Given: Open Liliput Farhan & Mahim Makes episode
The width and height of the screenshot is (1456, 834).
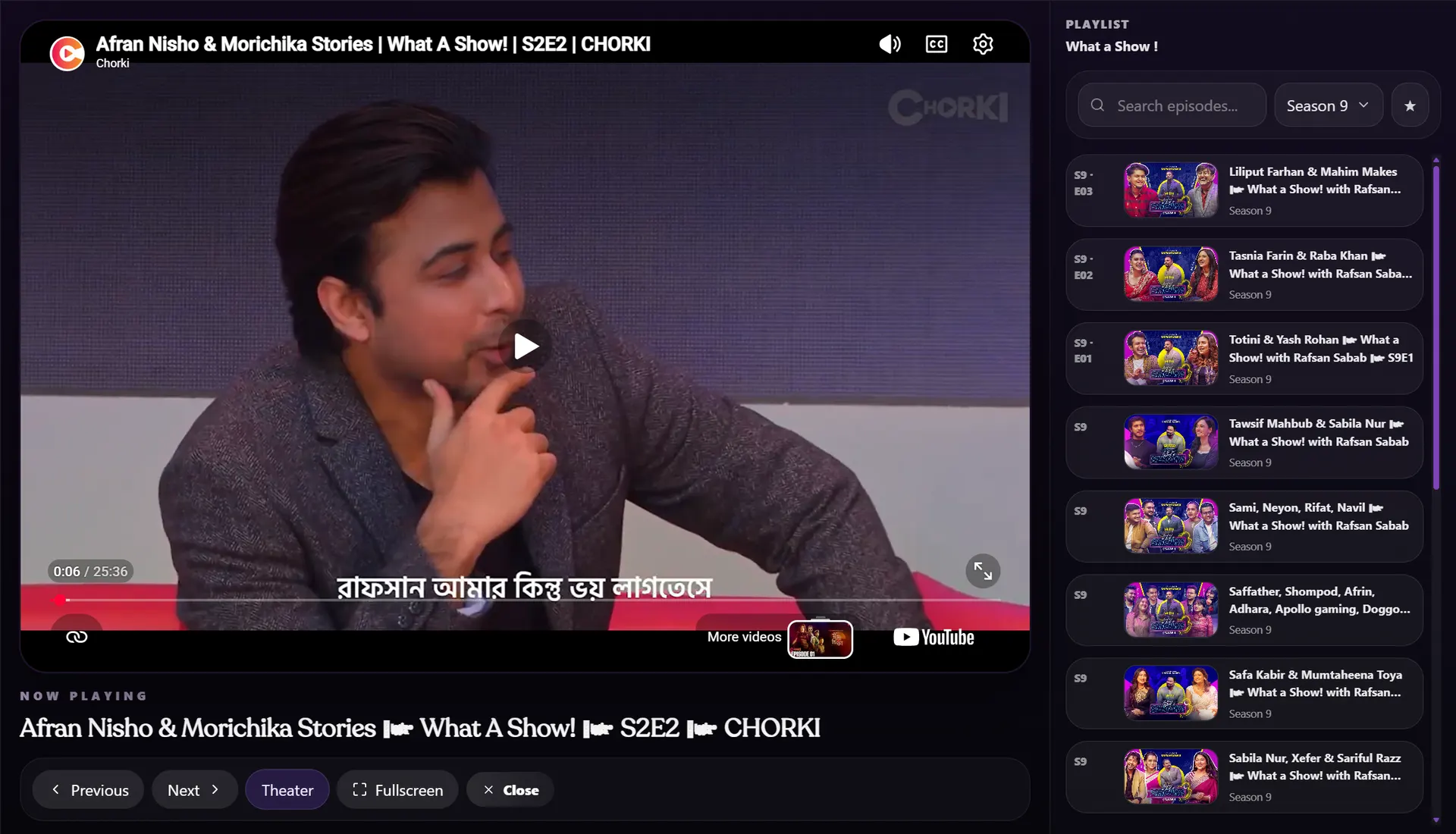Looking at the screenshot, I should (1244, 190).
